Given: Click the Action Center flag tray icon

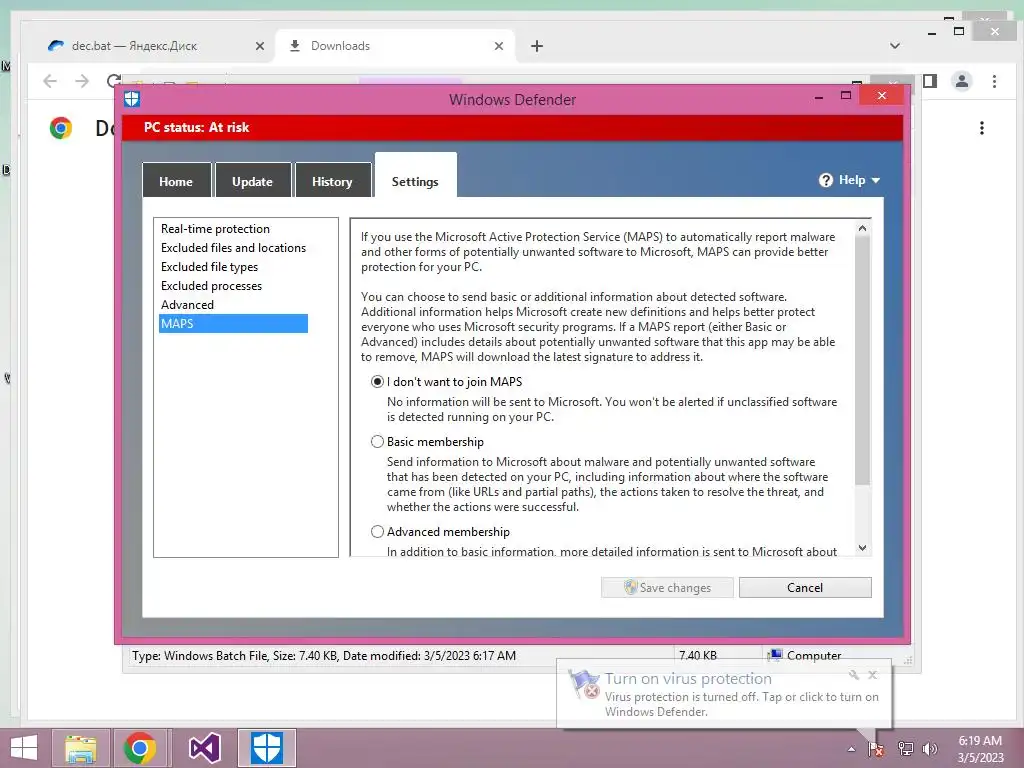Looking at the screenshot, I should pos(876,749).
